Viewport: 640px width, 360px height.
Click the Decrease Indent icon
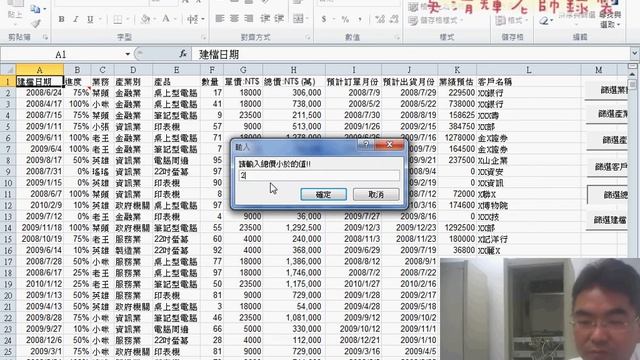pos(265,18)
